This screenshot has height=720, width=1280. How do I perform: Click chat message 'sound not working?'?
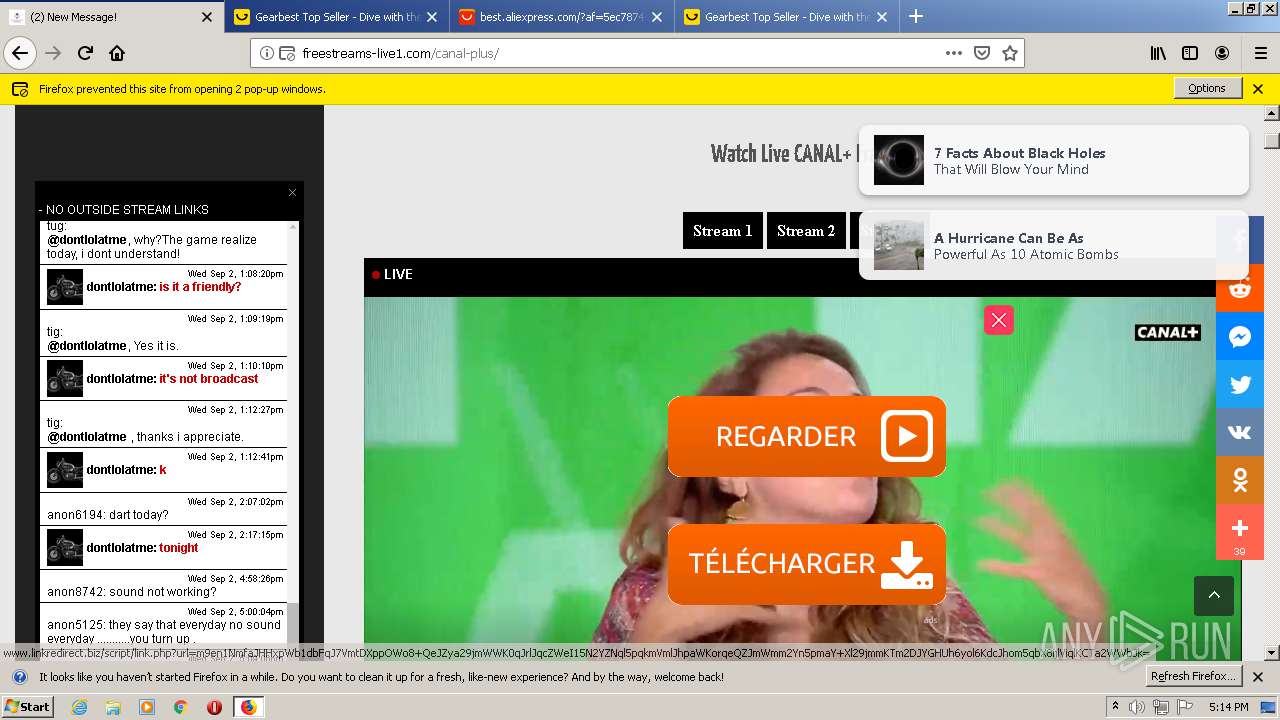pyautogui.click(x=162, y=592)
